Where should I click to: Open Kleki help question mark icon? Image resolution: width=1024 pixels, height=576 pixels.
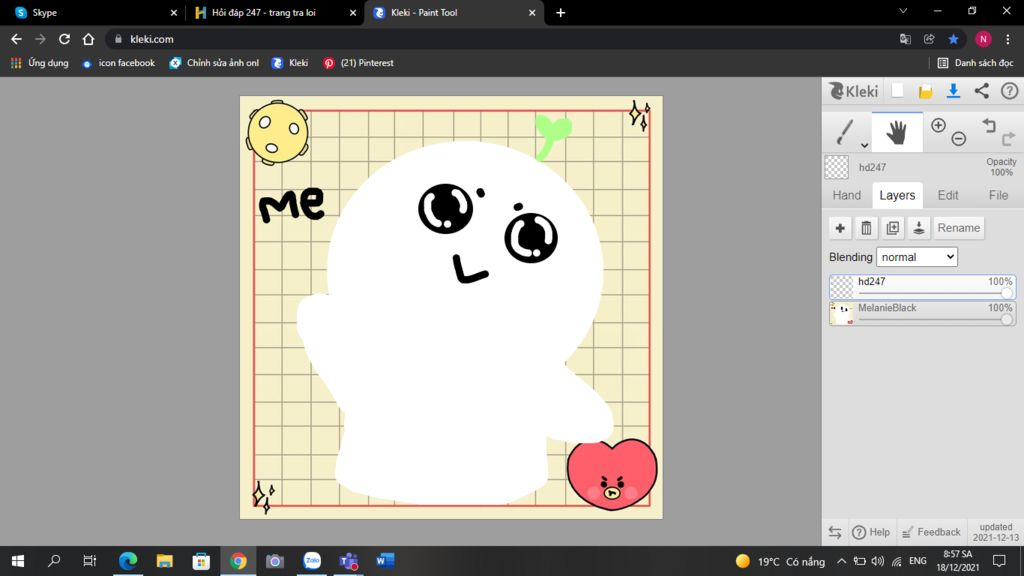1010,91
